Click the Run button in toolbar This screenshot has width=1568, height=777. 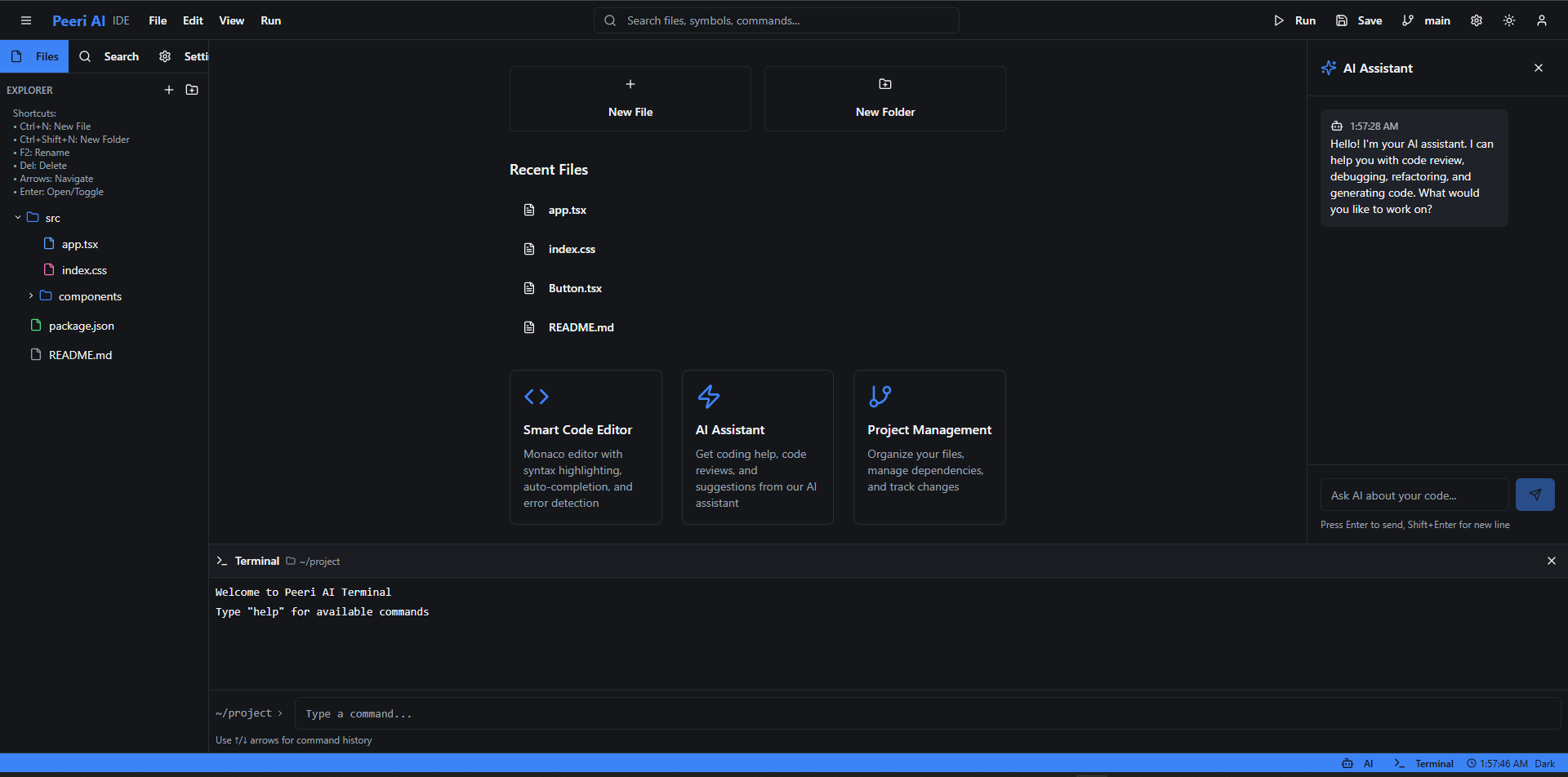pyautogui.click(x=1294, y=20)
